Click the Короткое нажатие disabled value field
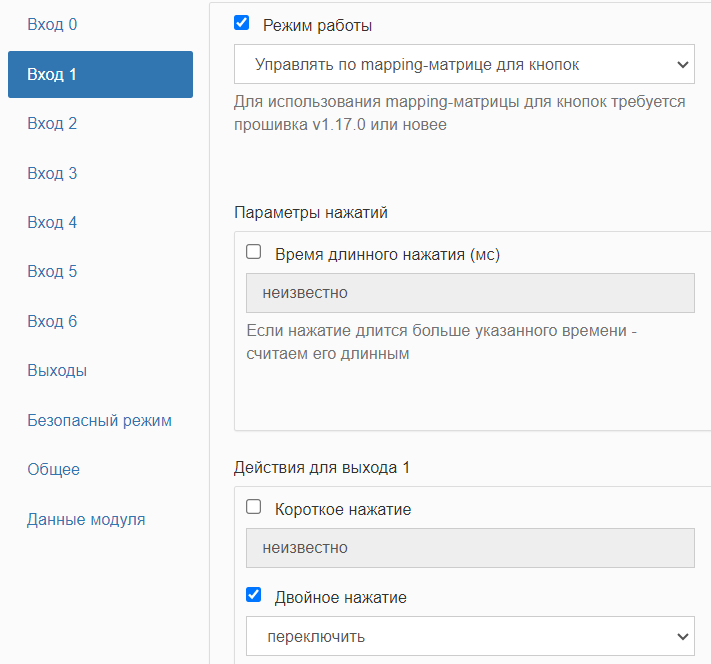The image size is (711, 664). point(470,548)
